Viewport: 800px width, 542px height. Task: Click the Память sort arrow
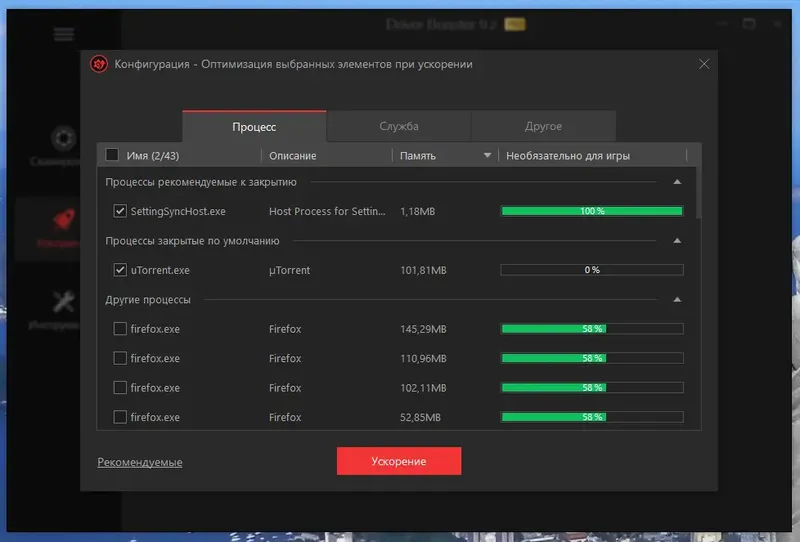coord(487,155)
